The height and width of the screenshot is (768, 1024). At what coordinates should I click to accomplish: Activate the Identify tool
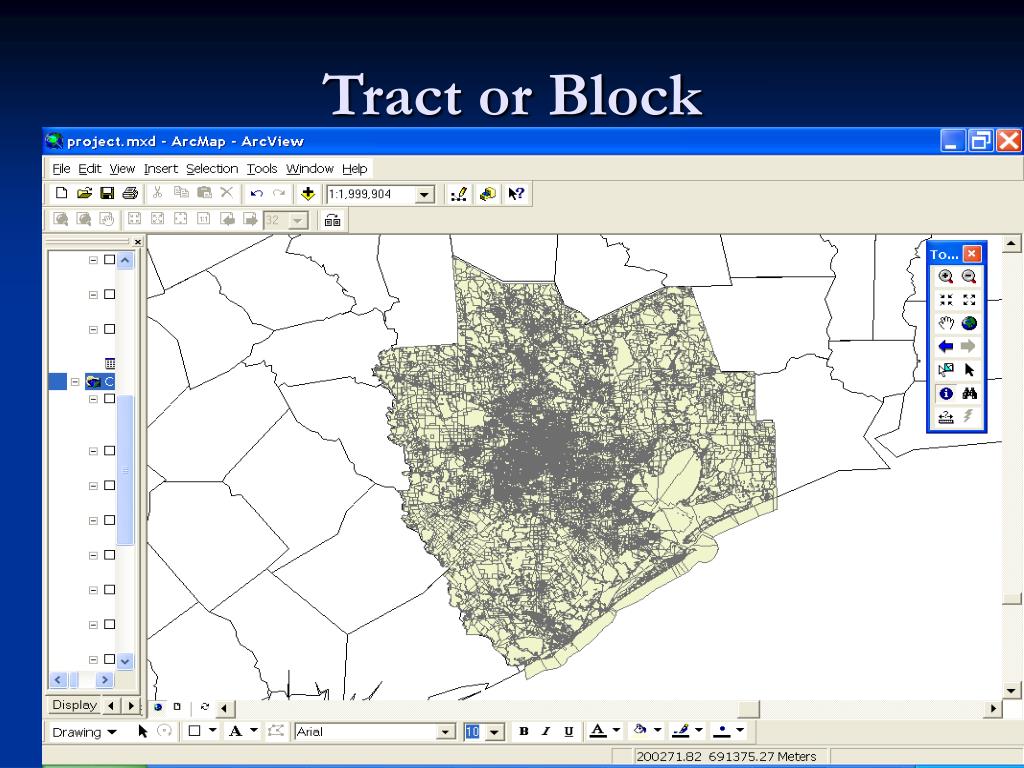946,393
